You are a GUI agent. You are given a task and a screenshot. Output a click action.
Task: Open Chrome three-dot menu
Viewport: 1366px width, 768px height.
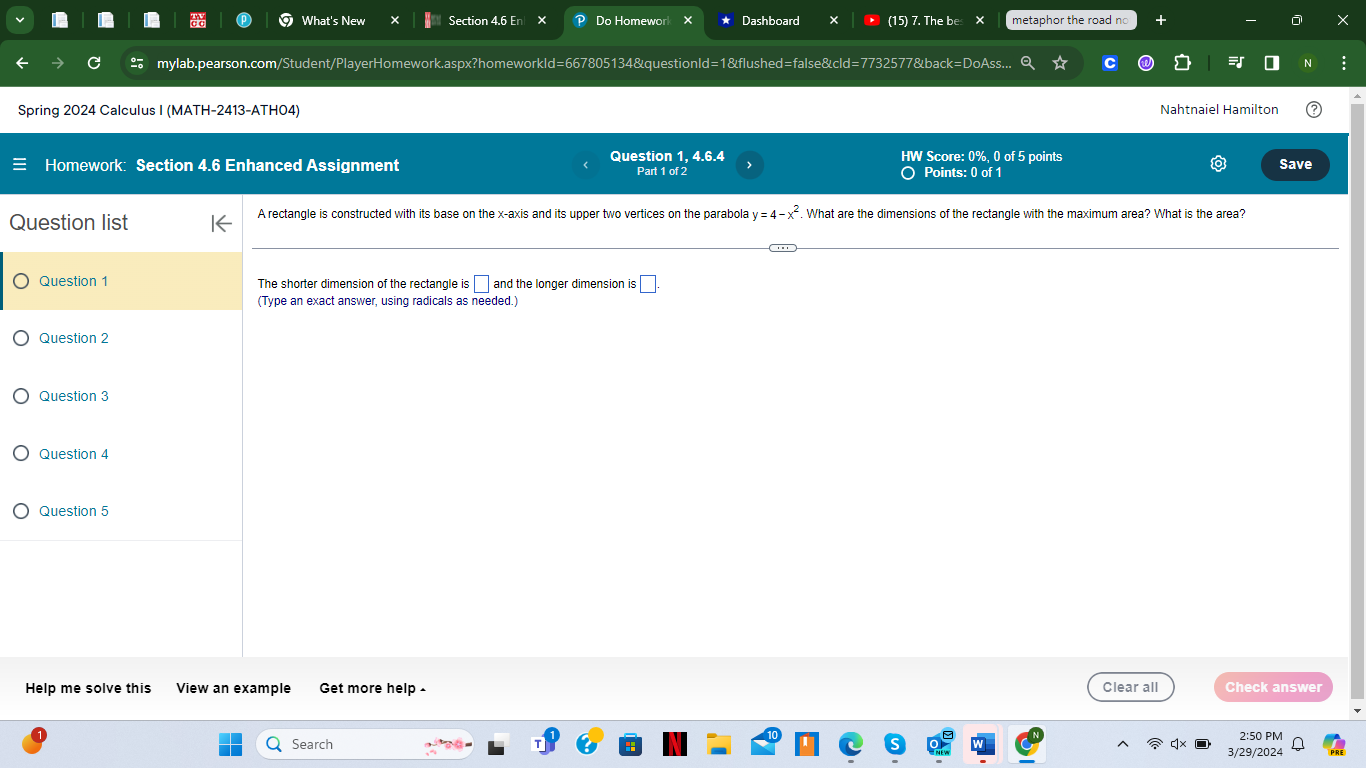coord(1343,63)
